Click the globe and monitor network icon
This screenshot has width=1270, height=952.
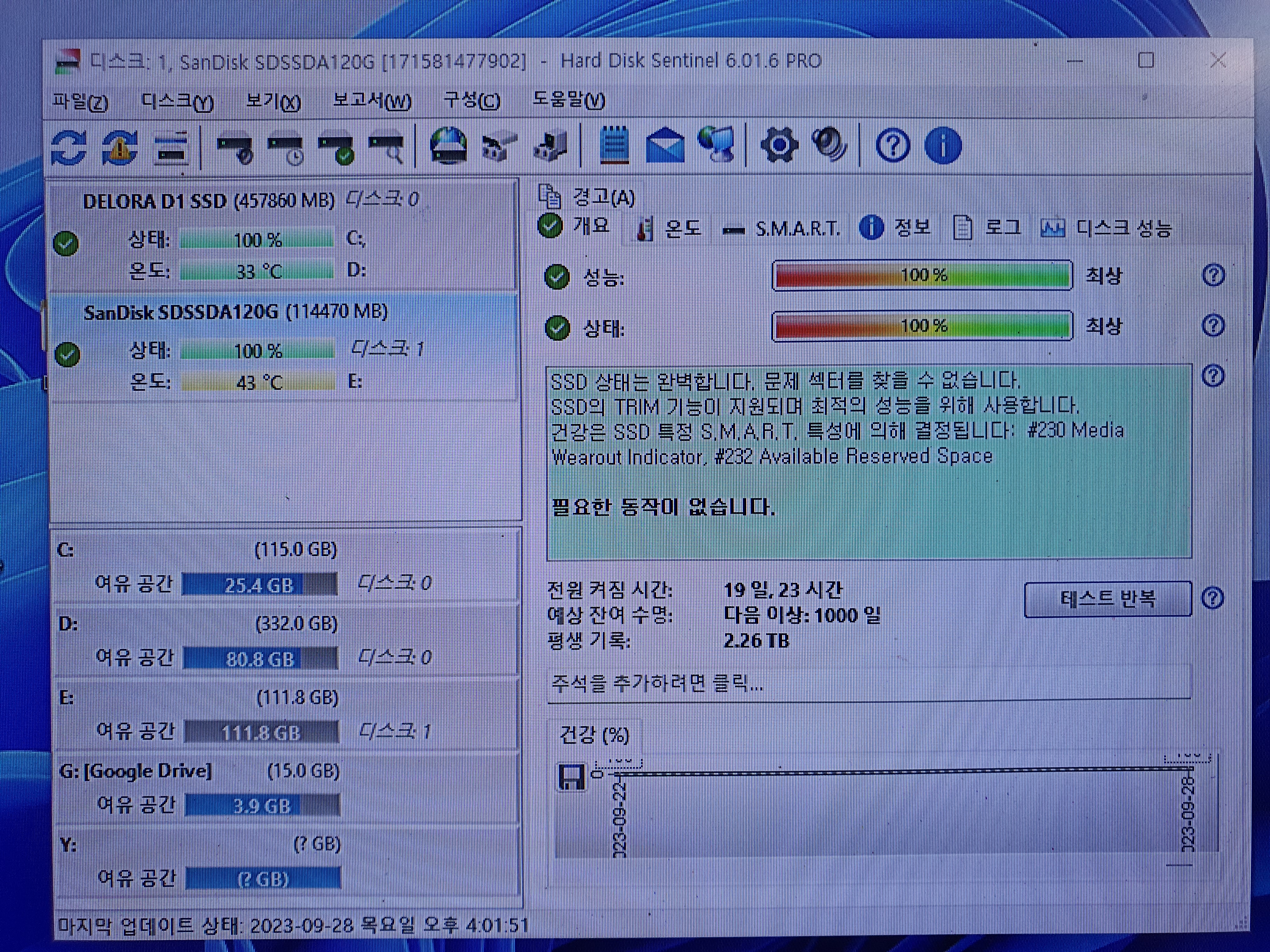click(x=717, y=144)
